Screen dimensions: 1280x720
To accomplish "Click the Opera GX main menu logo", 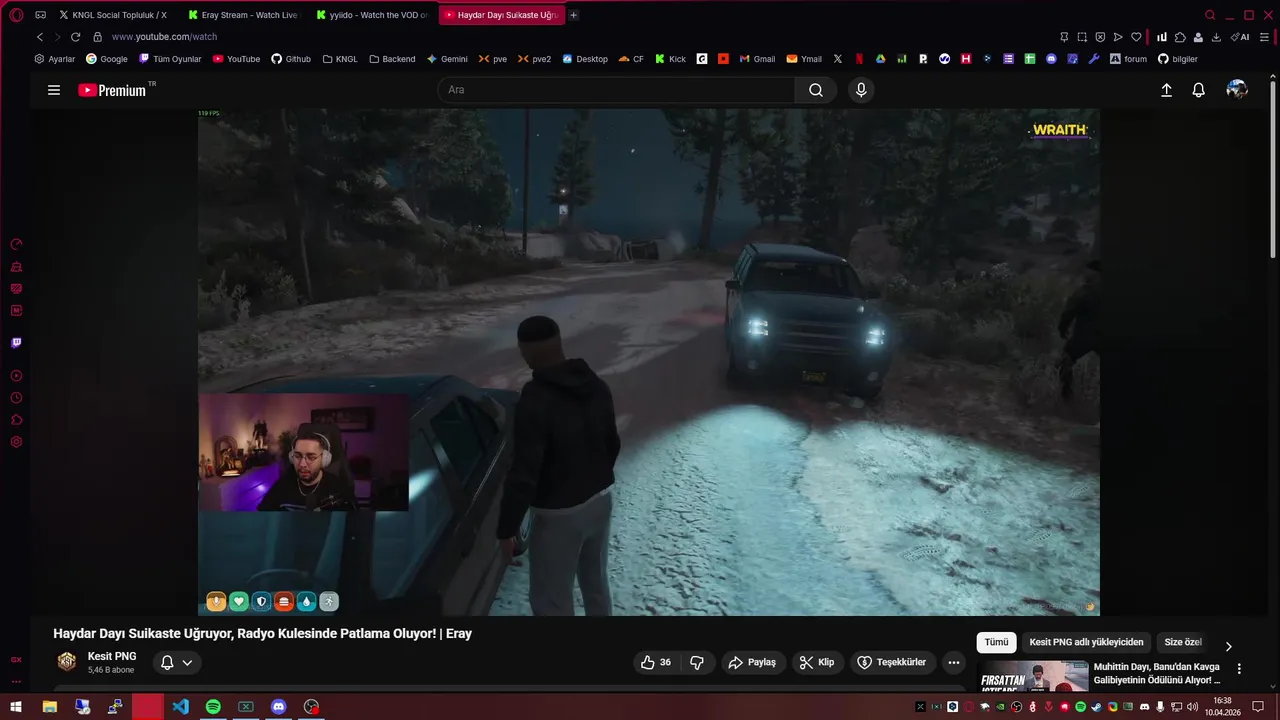I will coord(16,15).
